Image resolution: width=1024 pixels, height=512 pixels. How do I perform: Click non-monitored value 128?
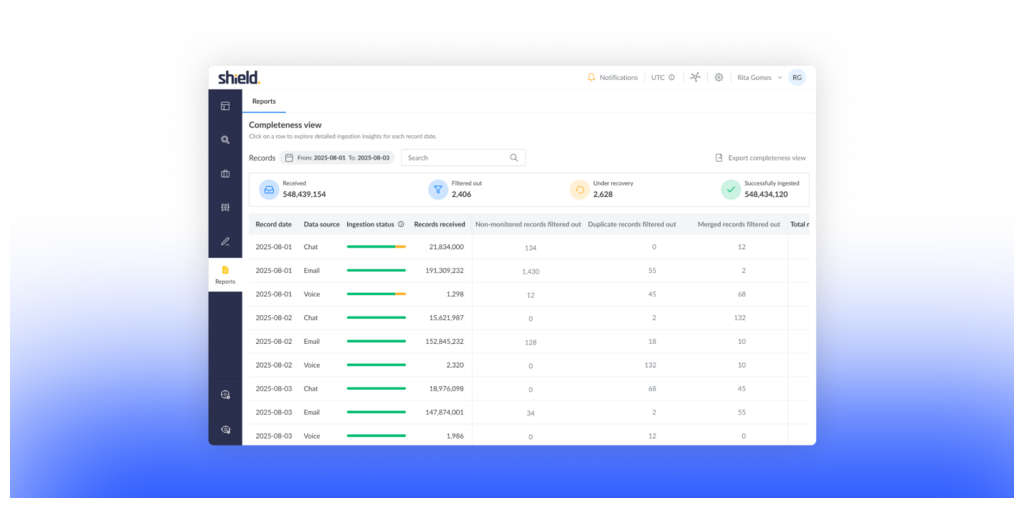coord(530,342)
